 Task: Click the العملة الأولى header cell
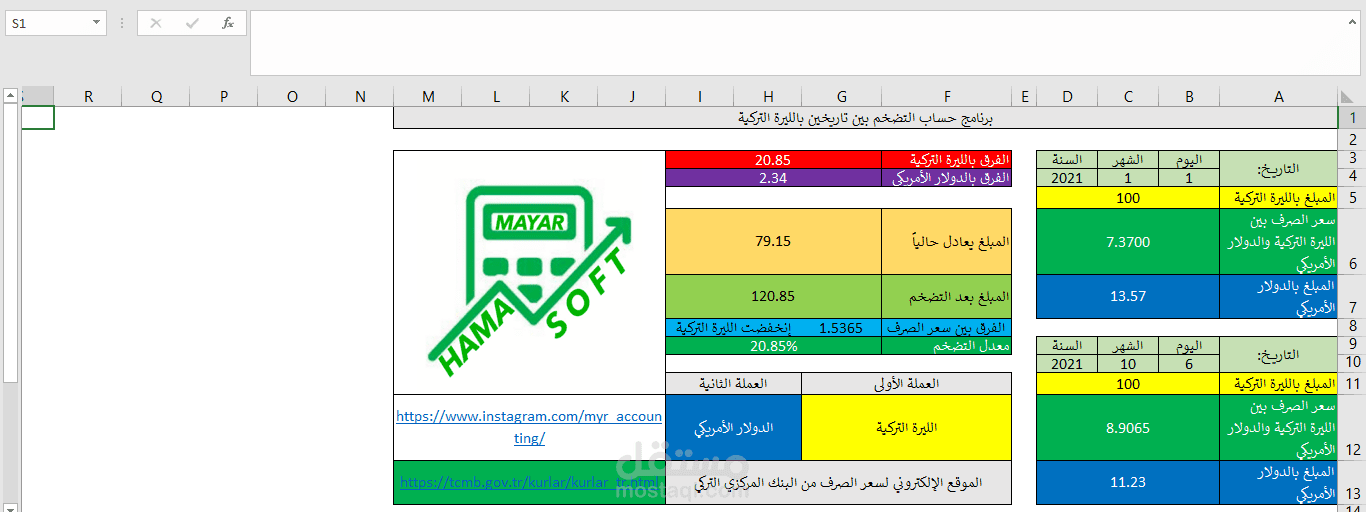click(906, 383)
